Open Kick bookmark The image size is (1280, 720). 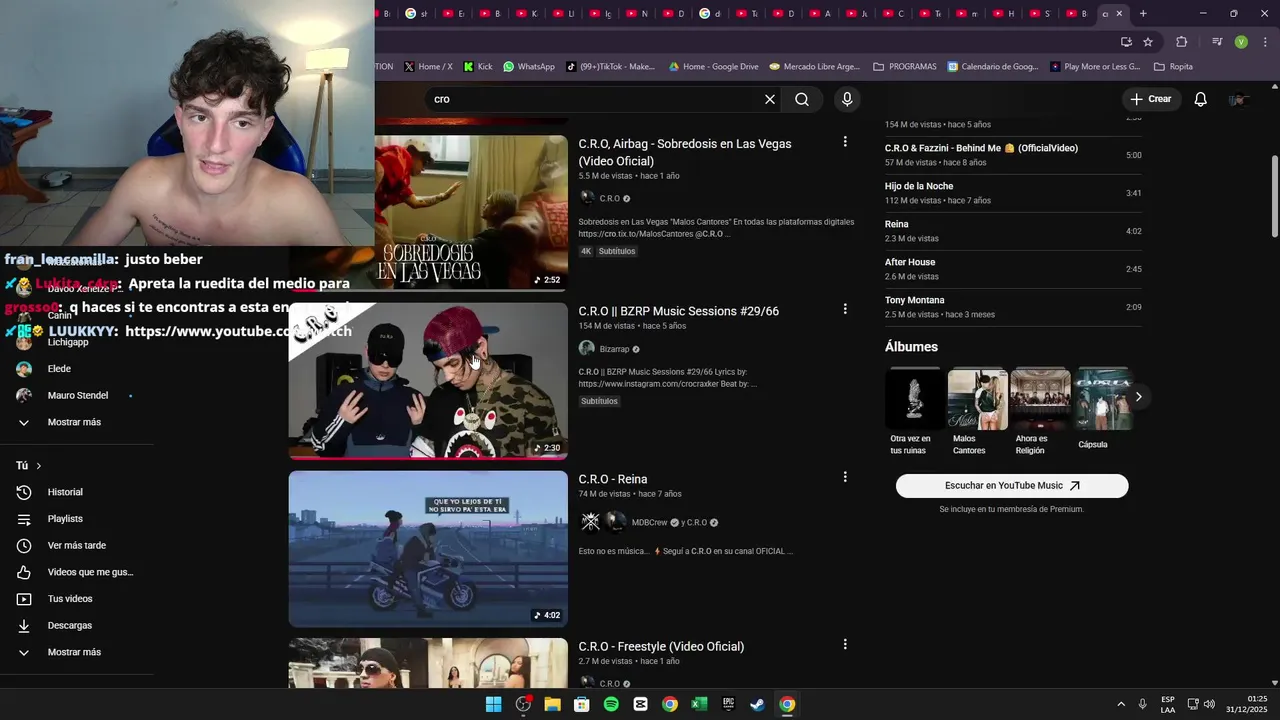pyautogui.click(x=477, y=67)
